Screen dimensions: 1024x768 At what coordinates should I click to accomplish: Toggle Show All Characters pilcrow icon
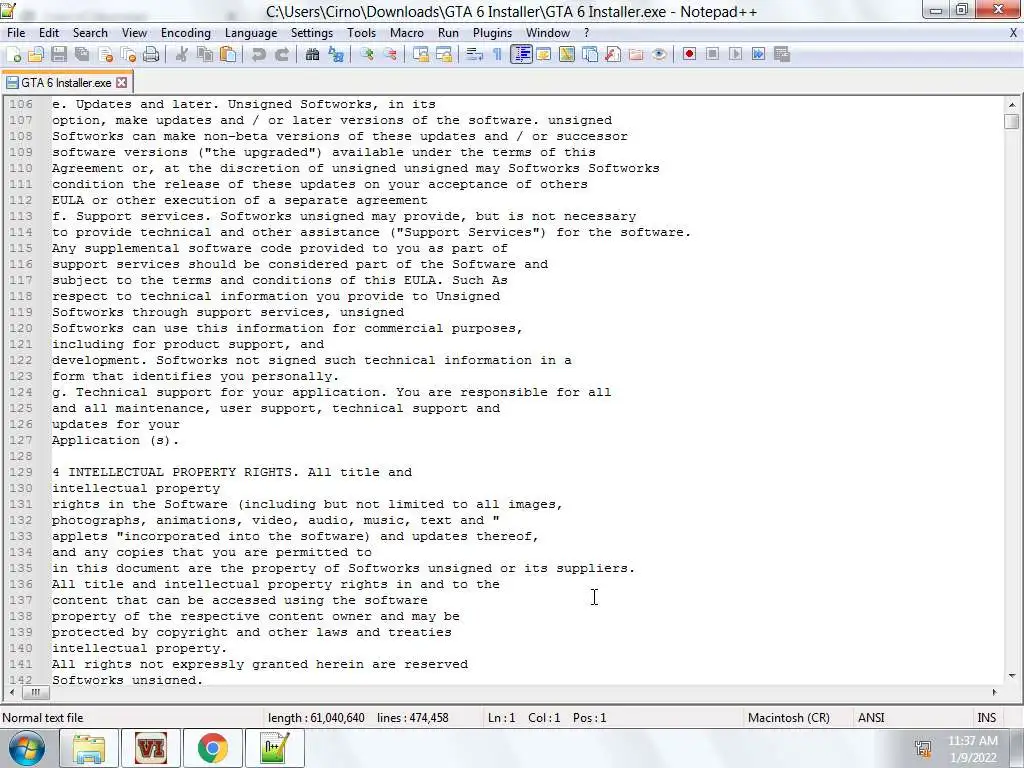click(x=498, y=55)
